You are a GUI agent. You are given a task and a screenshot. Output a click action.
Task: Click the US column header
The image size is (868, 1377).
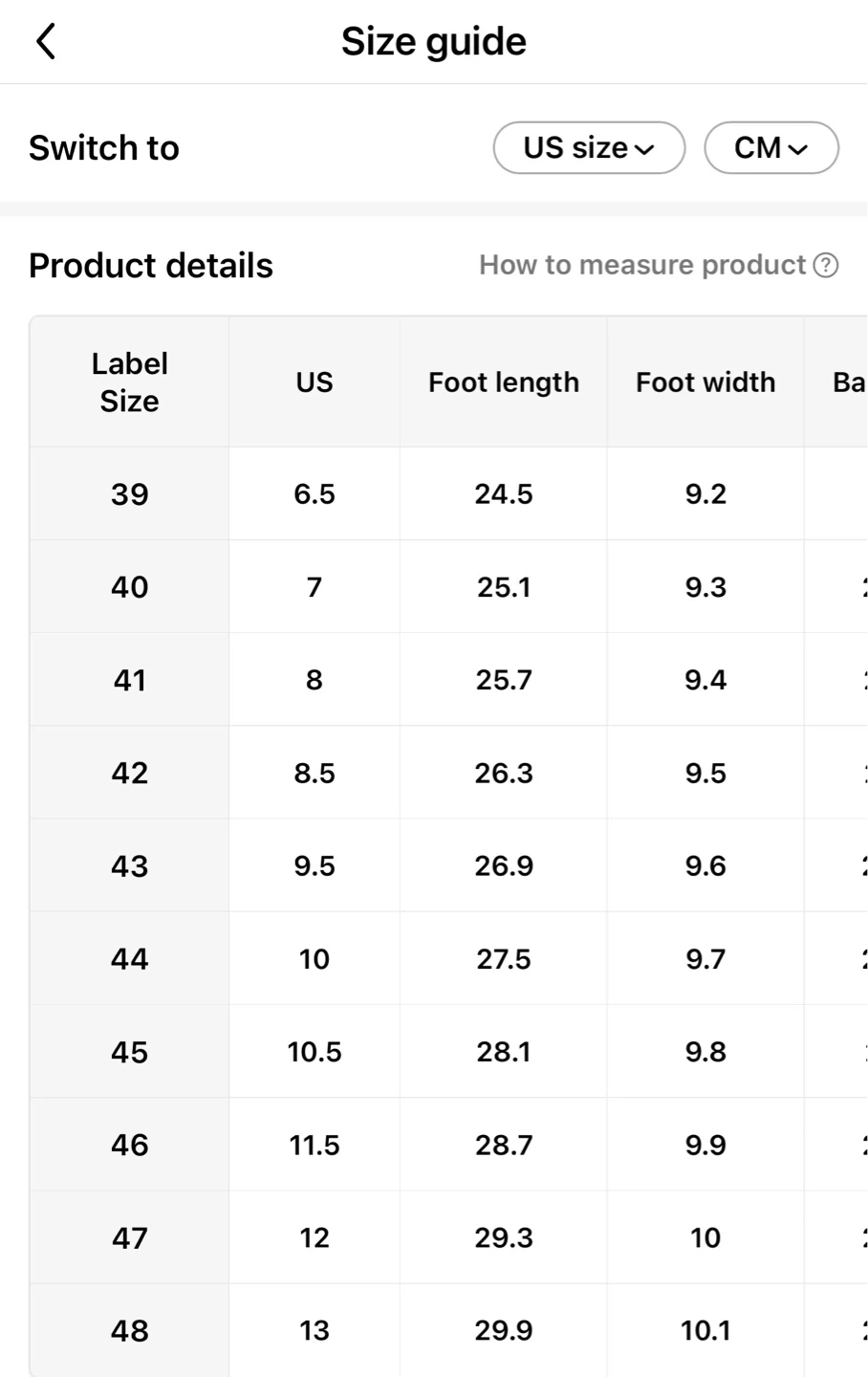pos(314,382)
